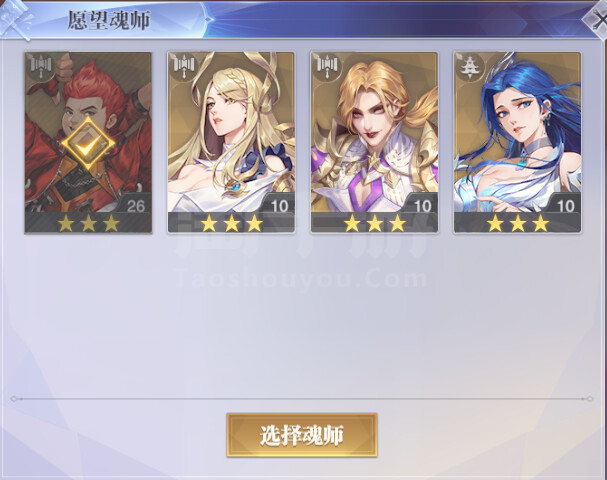
Task: Click the level 10 badge on blonde woman card
Action: coord(279,206)
